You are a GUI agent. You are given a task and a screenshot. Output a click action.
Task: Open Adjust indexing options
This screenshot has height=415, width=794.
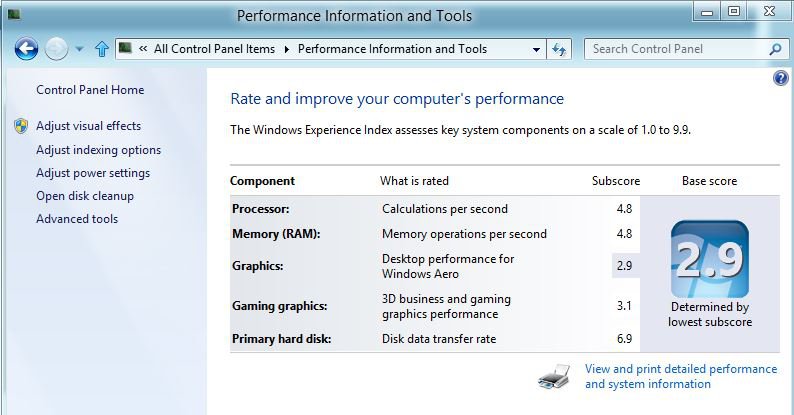98,150
